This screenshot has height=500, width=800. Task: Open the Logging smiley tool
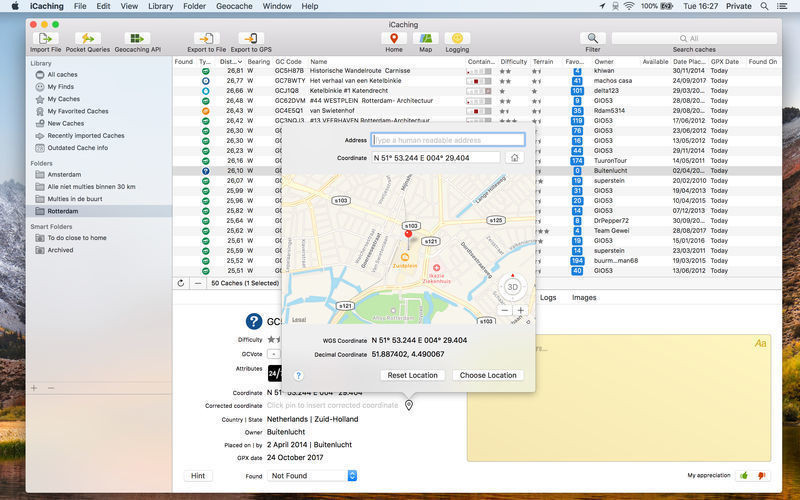(457, 39)
